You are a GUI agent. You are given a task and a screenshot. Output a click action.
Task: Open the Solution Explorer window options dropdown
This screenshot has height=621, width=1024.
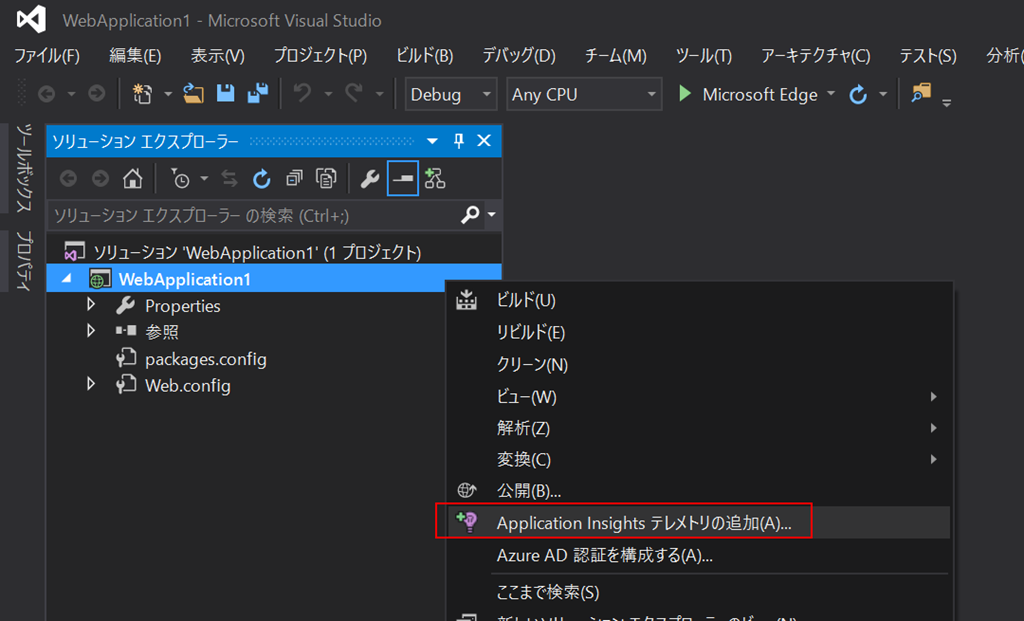[x=432, y=141]
